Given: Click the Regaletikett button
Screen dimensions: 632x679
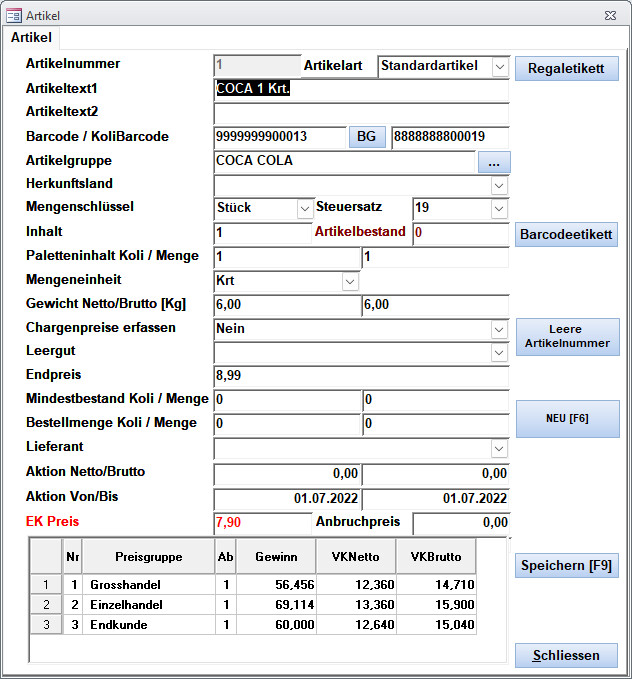Looking at the screenshot, I should click(566, 69).
